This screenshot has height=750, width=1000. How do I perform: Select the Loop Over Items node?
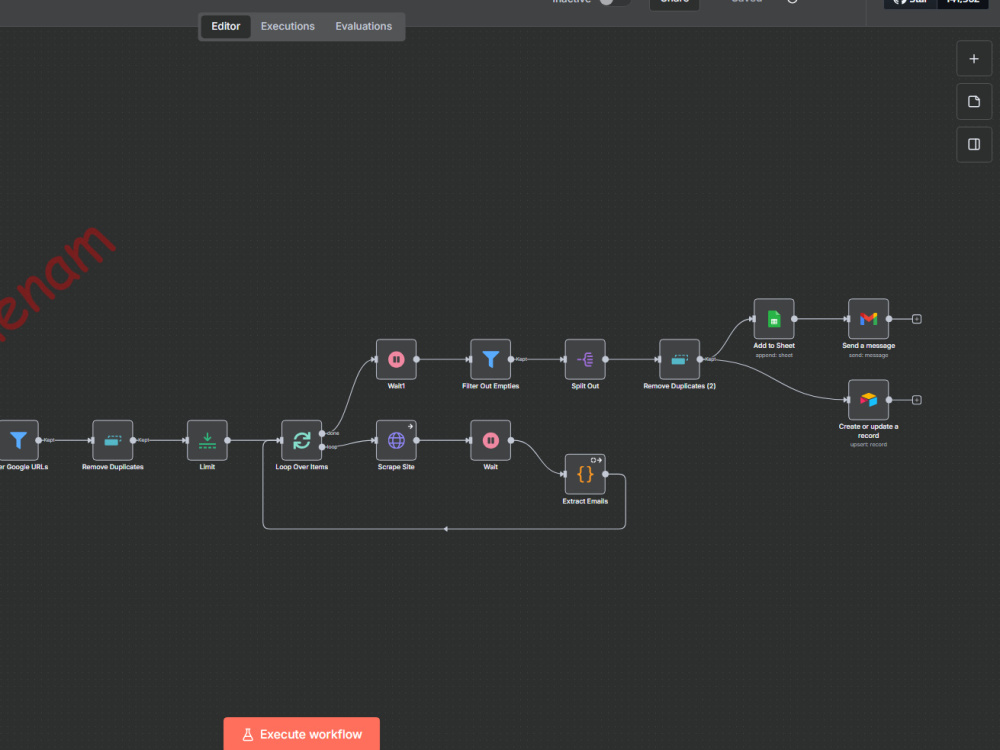(302, 440)
